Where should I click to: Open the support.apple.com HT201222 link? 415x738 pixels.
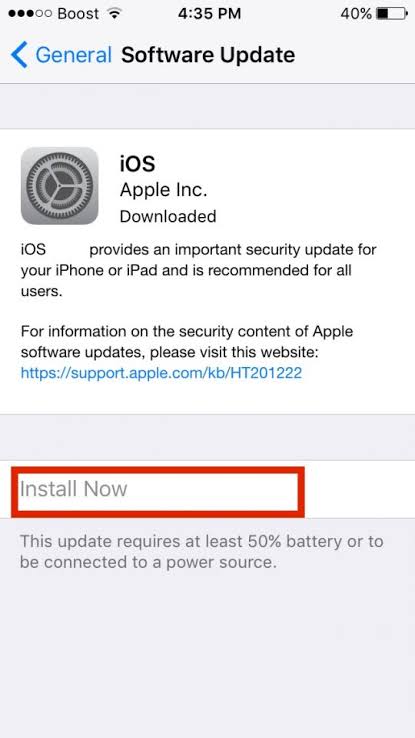click(161, 373)
